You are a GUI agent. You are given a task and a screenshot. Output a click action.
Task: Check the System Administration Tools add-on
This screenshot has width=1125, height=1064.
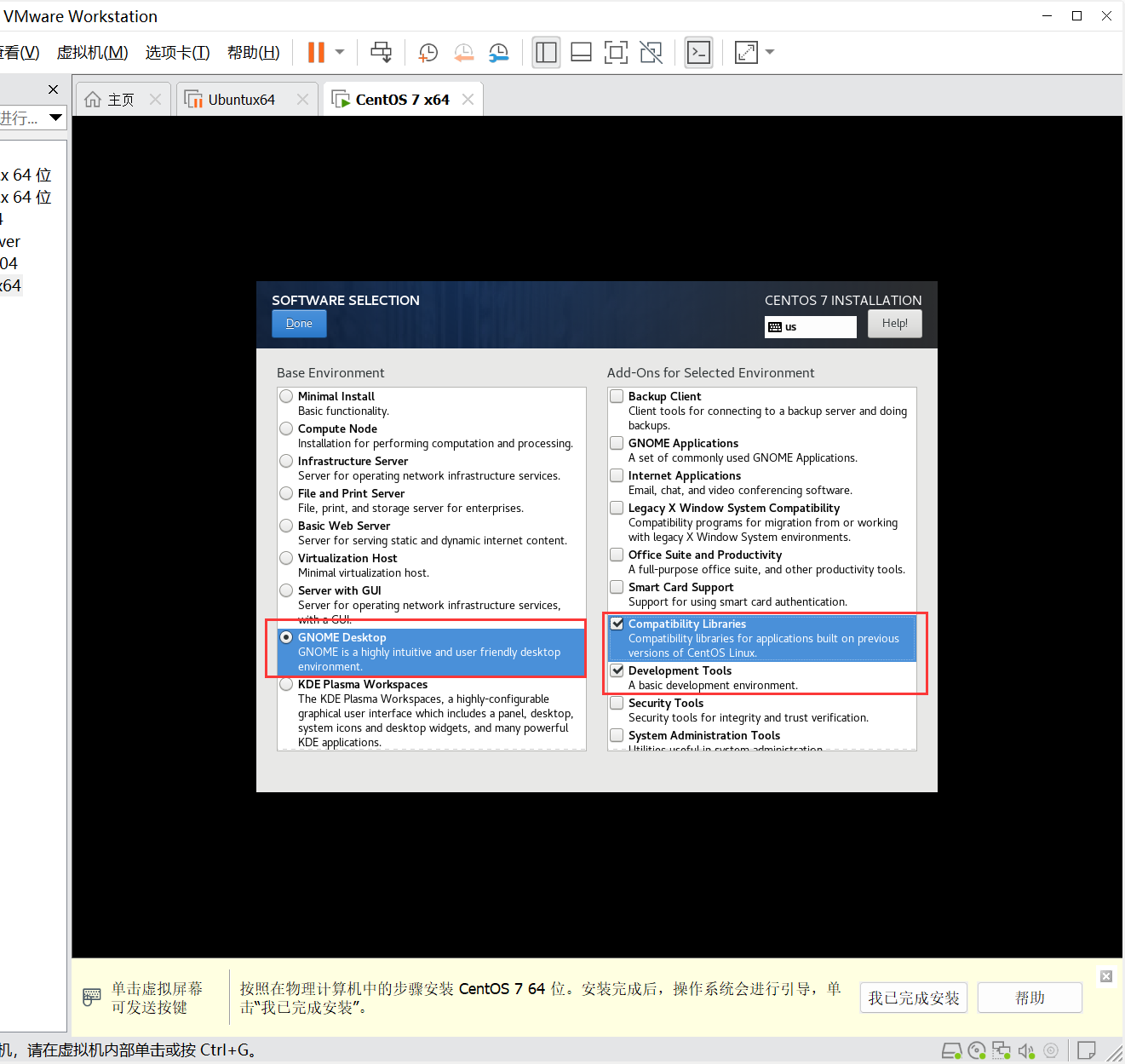pos(617,735)
